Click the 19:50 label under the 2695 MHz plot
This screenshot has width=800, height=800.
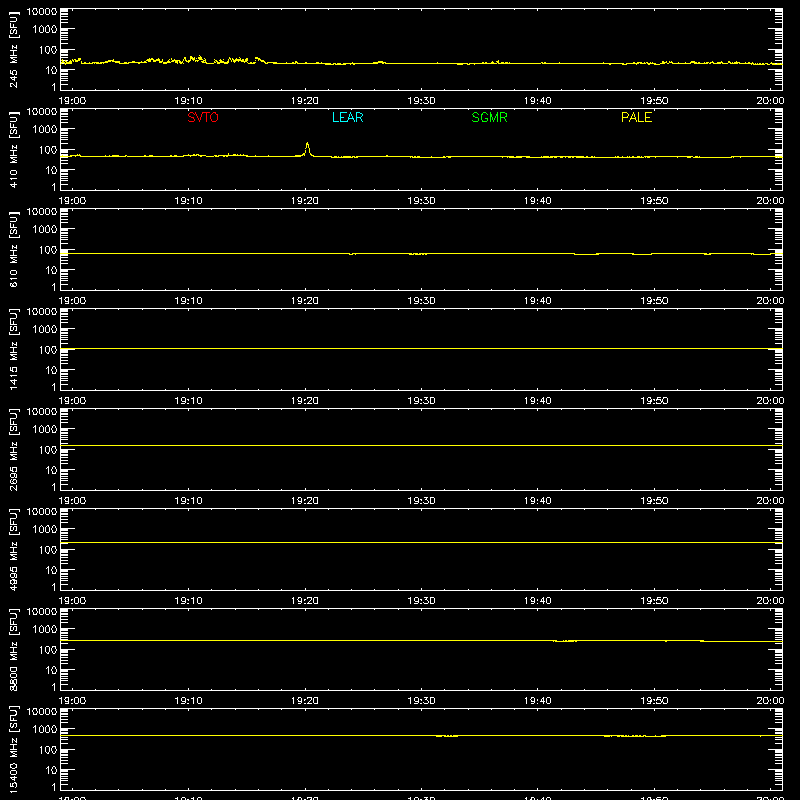point(654,501)
